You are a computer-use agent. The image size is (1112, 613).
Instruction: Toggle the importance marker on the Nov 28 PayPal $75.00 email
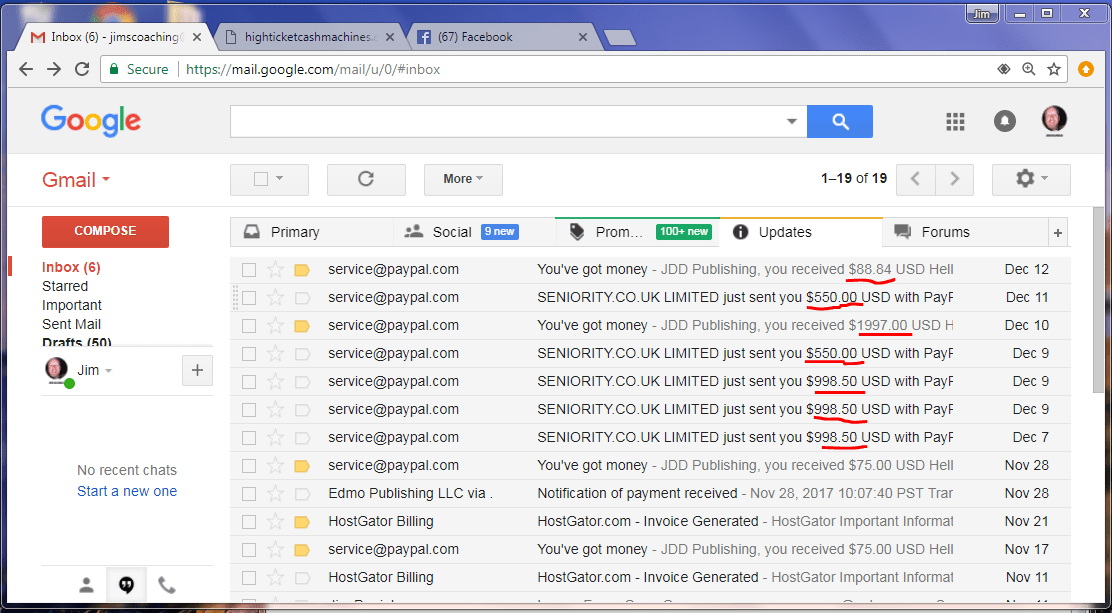302,466
